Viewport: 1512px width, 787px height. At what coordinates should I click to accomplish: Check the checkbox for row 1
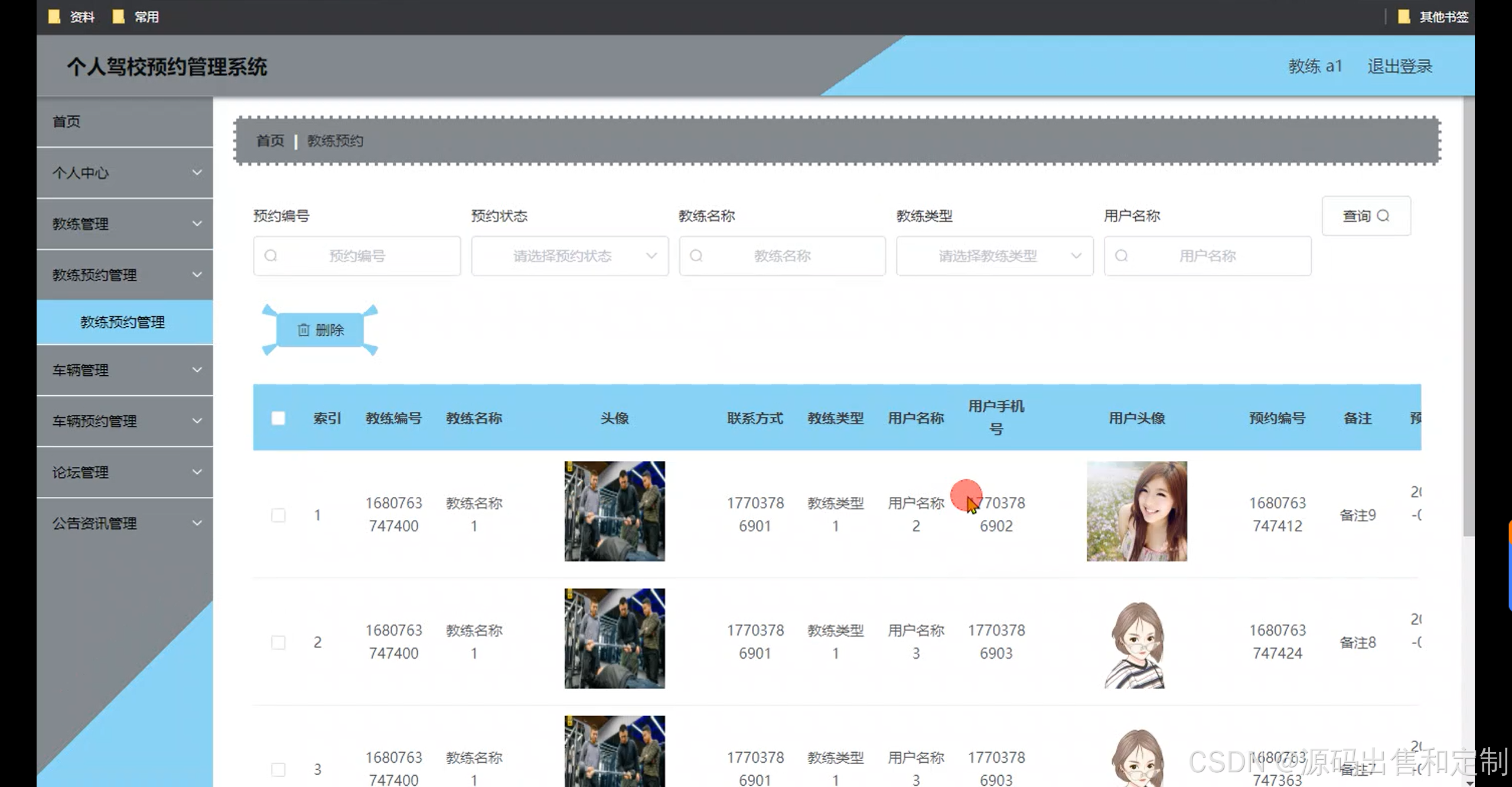(278, 515)
